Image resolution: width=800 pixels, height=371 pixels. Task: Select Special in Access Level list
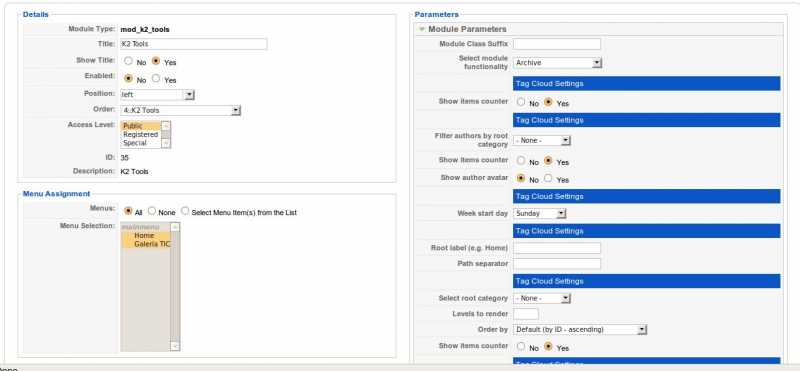point(141,143)
